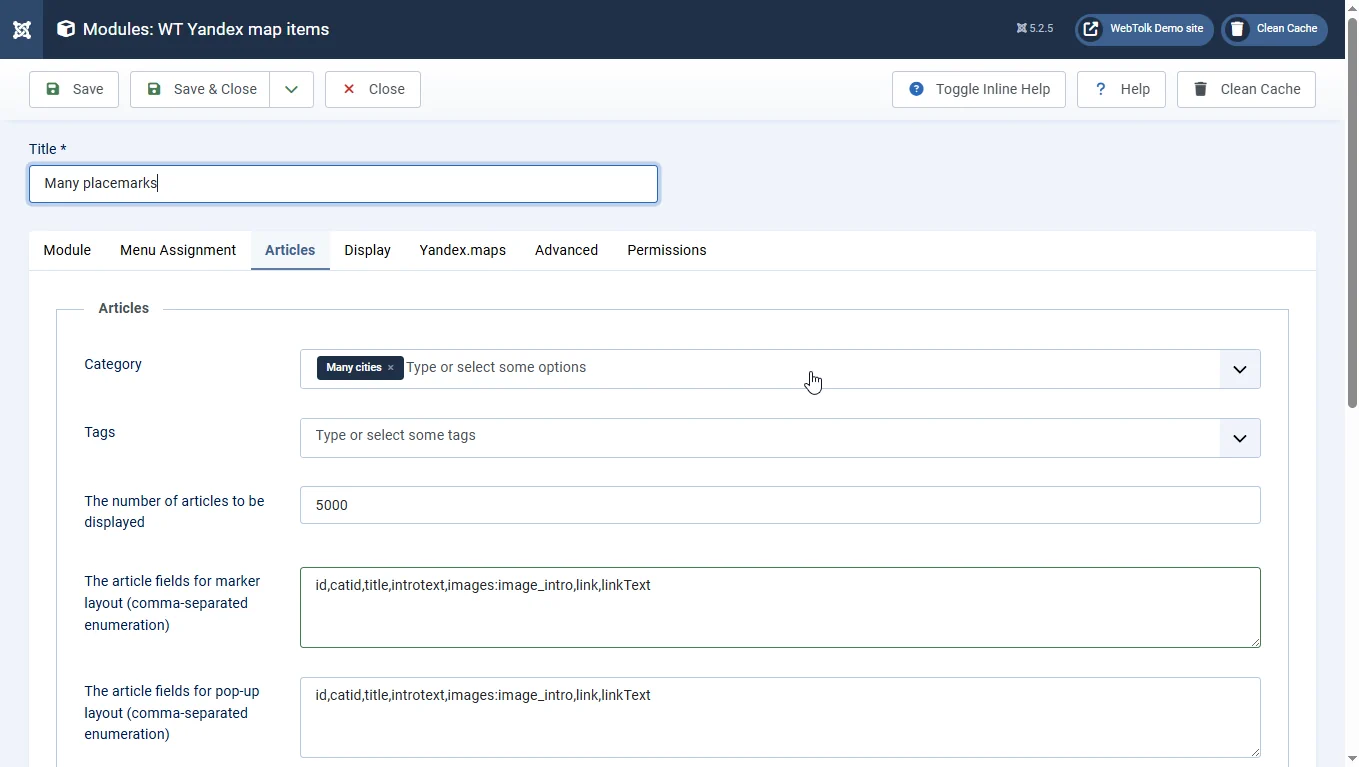Click Save & Close button
Screen dimensions: 1359x767
pyautogui.click(x=200, y=89)
